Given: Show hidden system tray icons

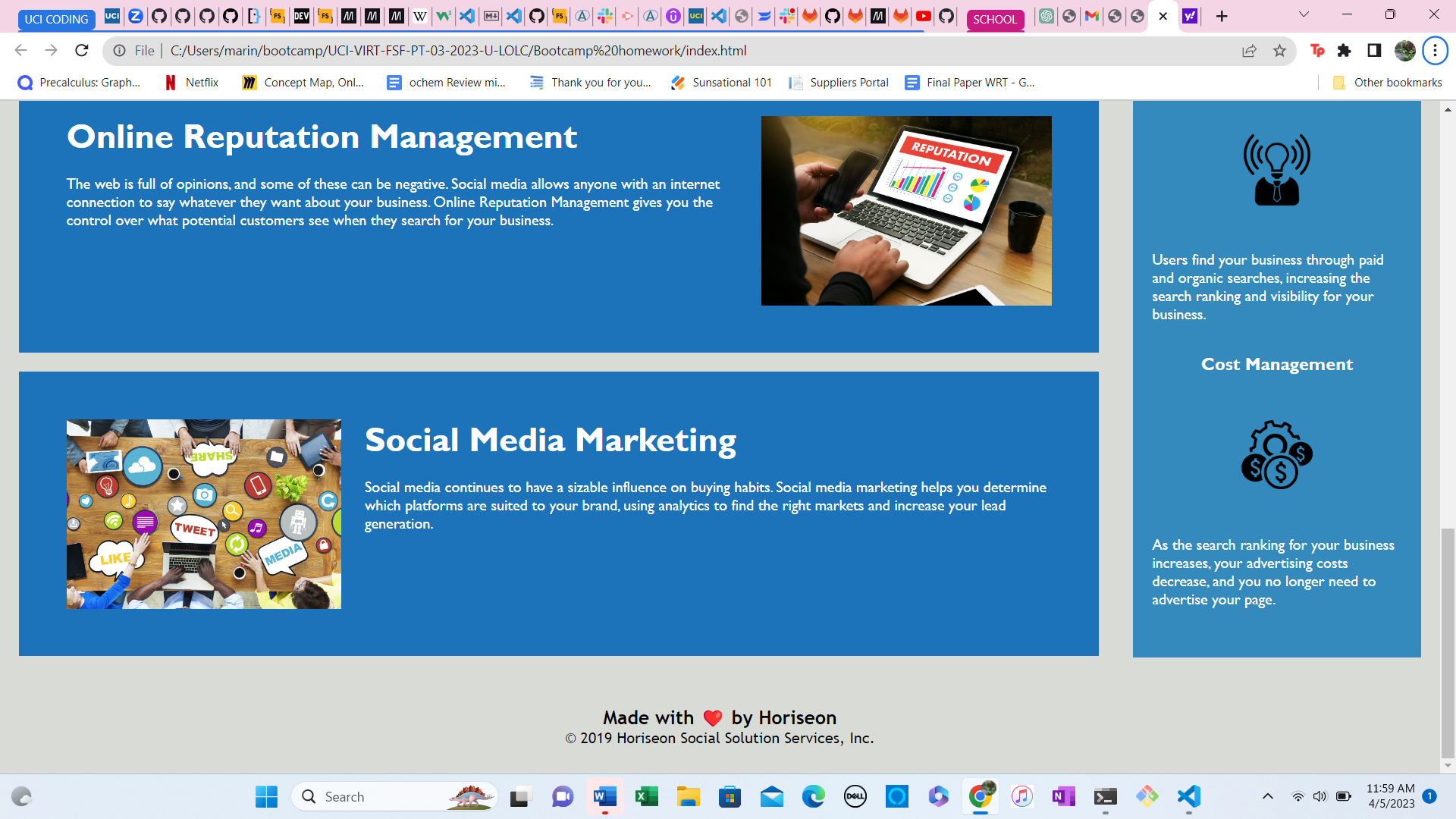Looking at the screenshot, I should [x=1267, y=796].
